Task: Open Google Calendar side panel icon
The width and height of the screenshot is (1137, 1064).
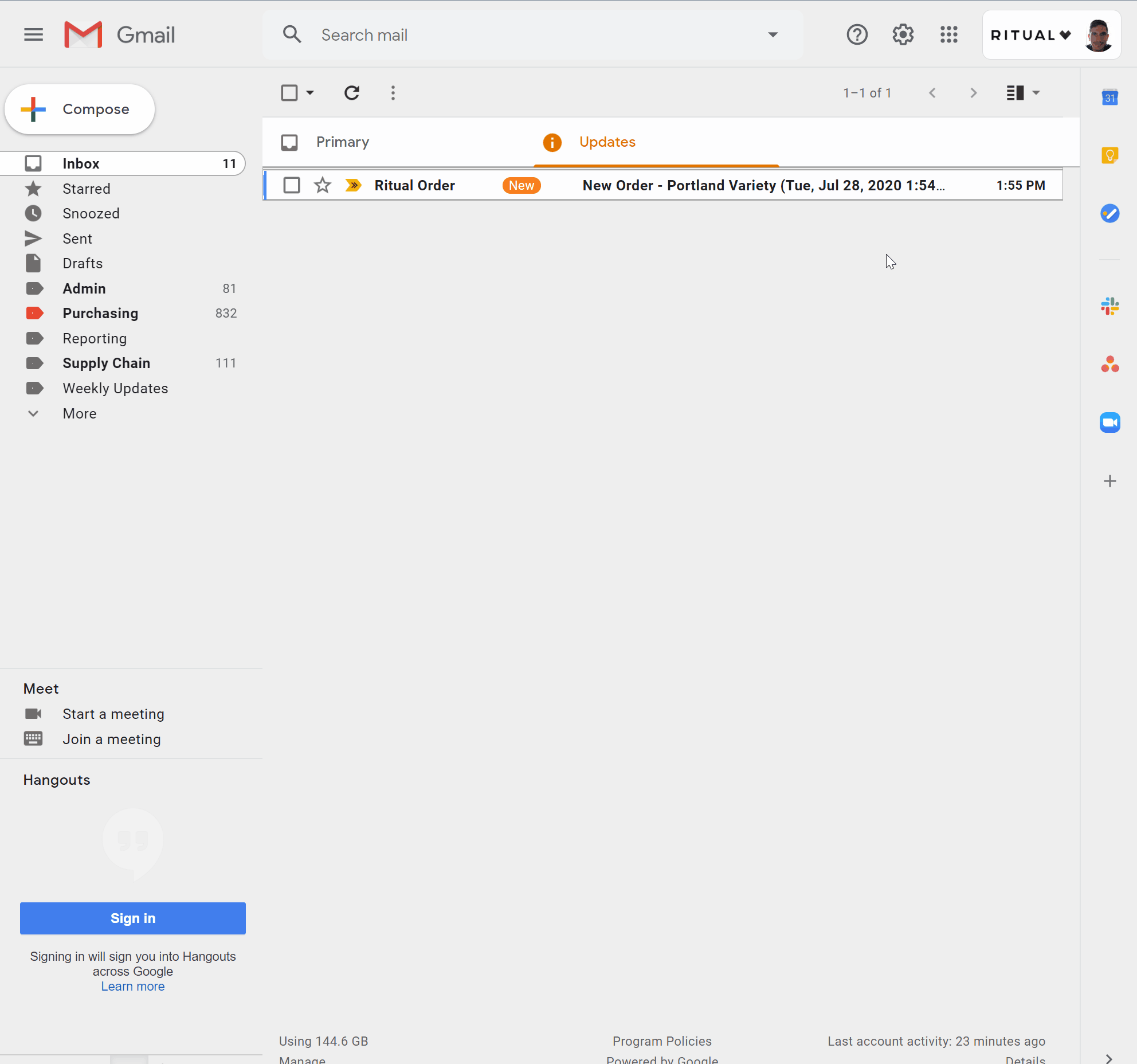Action: (x=1110, y=97)
